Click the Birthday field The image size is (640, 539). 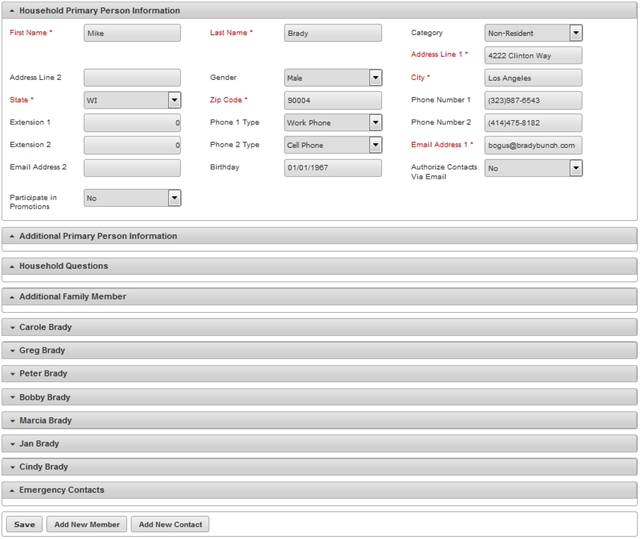pyautogui.click(x=333, y=167)
